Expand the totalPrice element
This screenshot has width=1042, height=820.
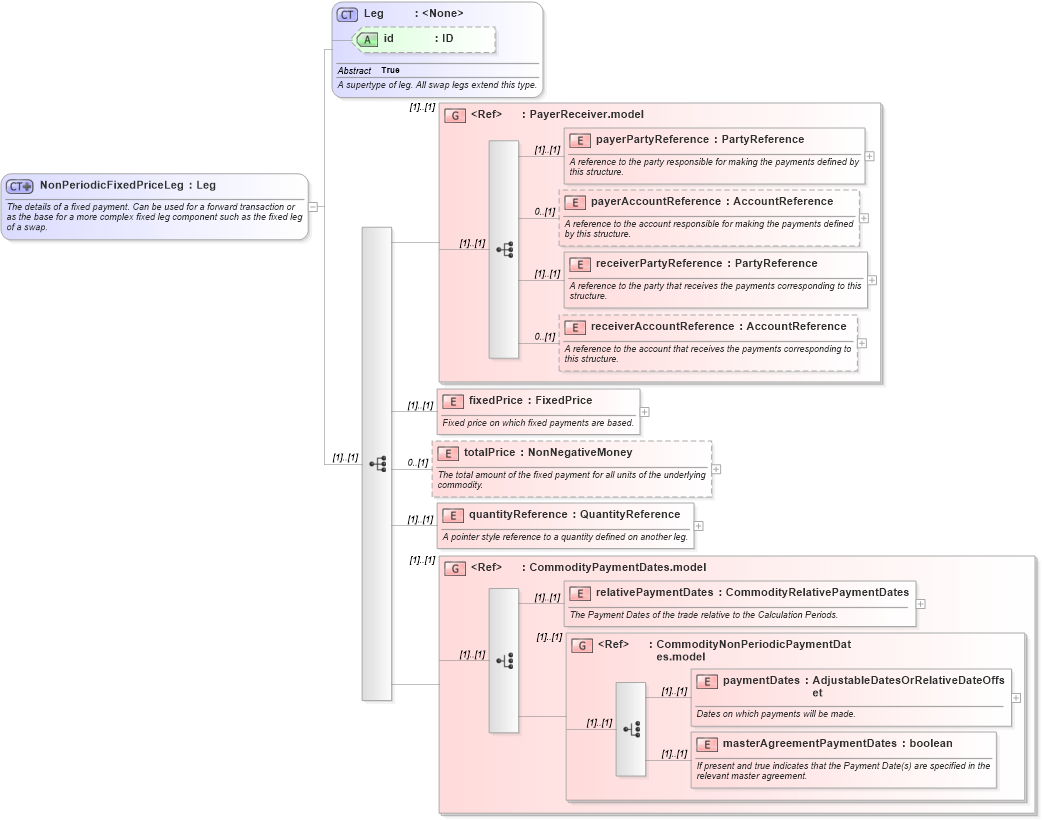click(x=716, y=469)
